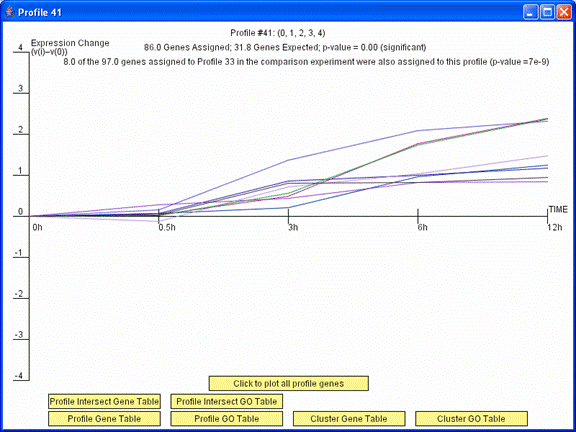Click the Profile #41 title text
The width and height of the screenshot is (576, 432).
[x=278, y=33]
